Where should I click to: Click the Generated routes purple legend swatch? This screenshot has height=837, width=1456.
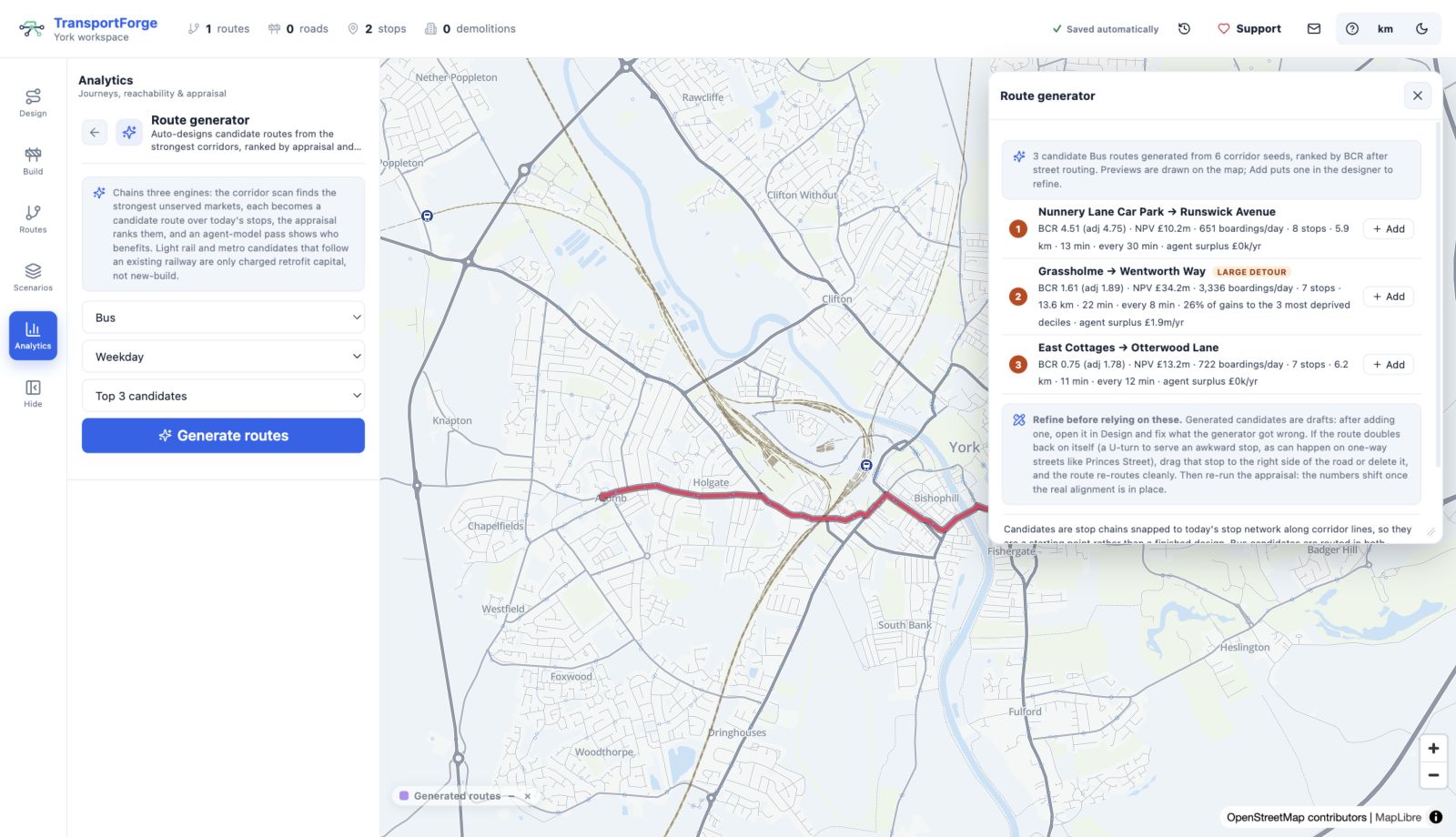[x=404, y=796]
